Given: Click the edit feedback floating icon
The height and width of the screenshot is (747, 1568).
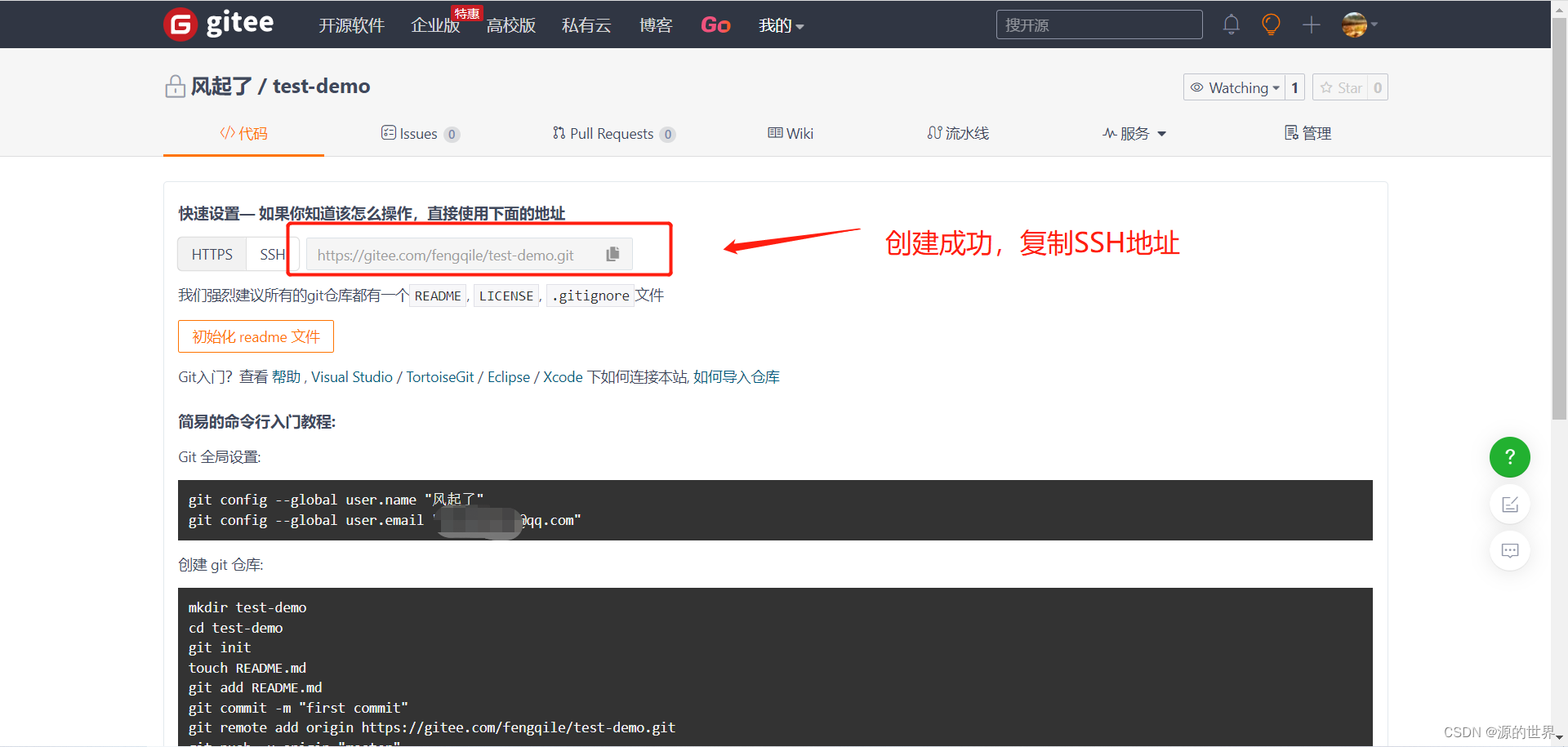Looking at the screenshot, I should tap(1510, 505).
